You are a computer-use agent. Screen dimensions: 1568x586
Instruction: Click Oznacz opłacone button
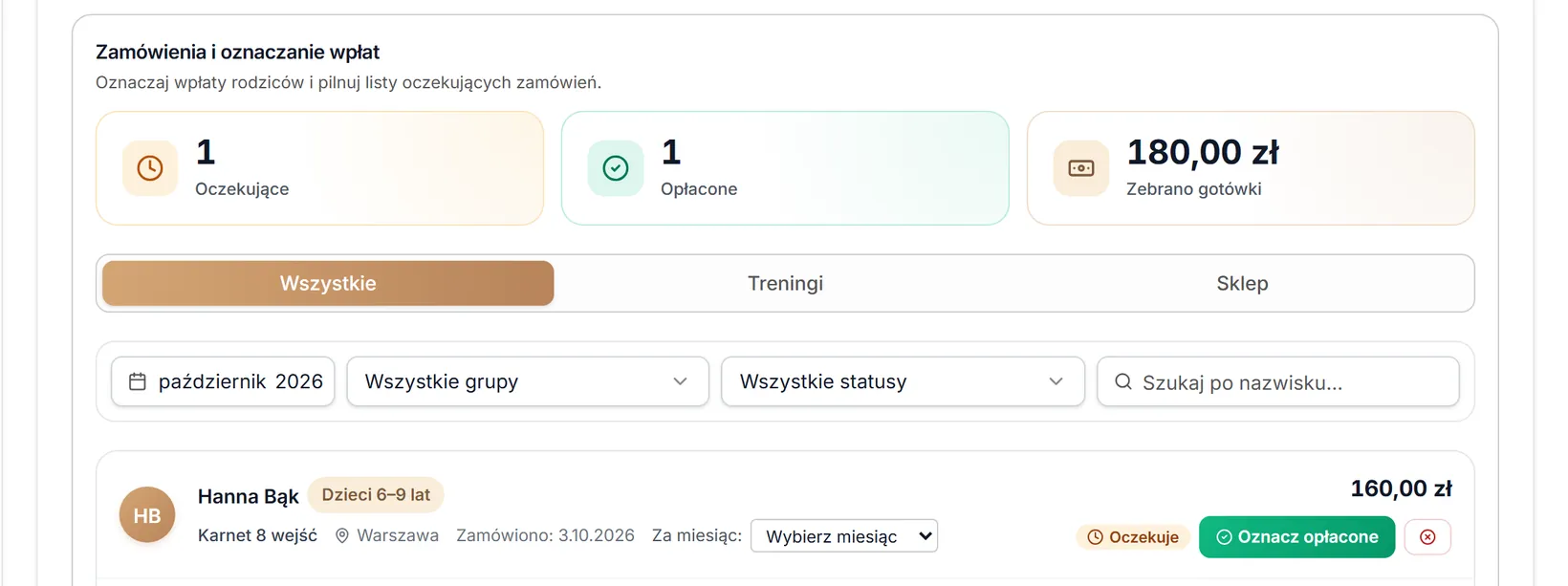[1296, 536]
